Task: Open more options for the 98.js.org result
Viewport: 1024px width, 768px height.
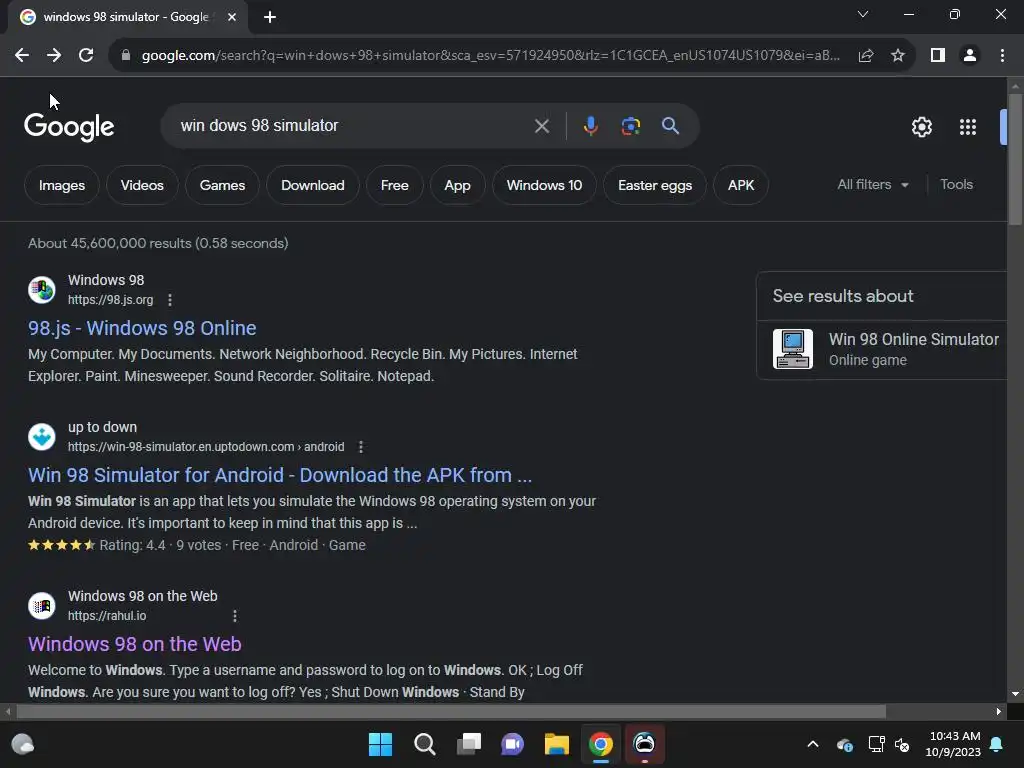Action: [170, 300]
